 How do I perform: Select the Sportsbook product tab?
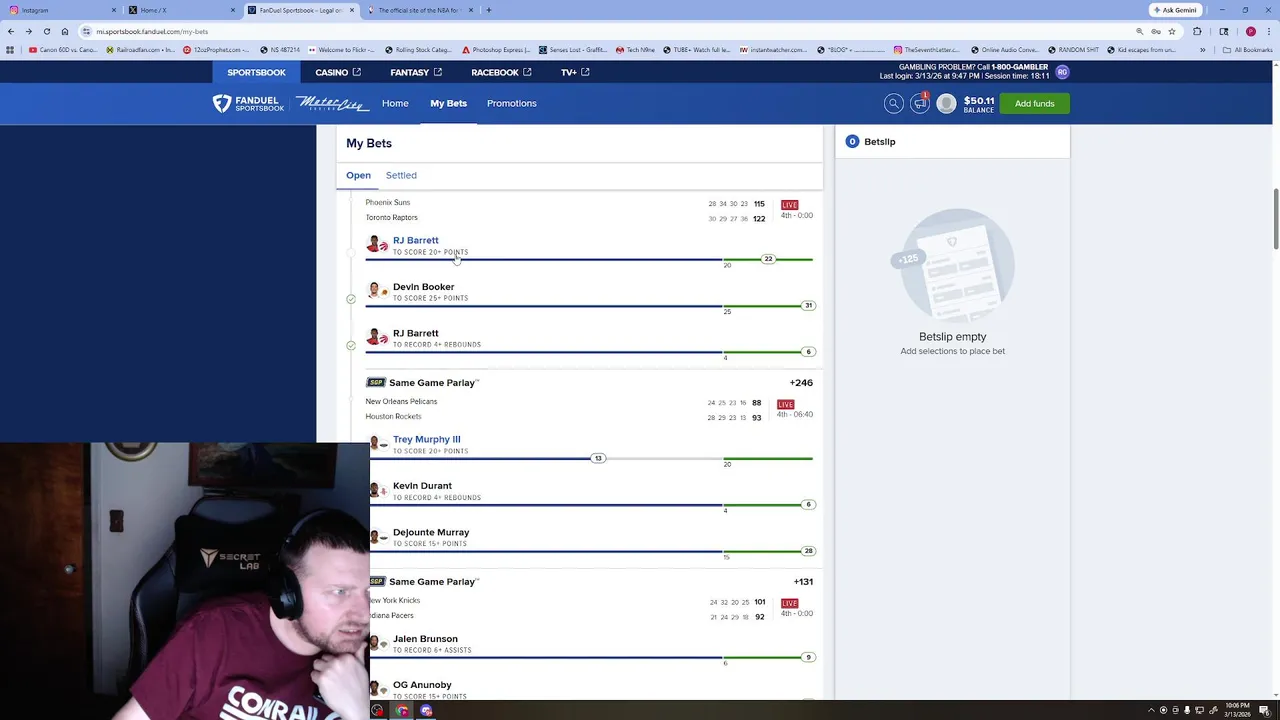pos(256,72)
